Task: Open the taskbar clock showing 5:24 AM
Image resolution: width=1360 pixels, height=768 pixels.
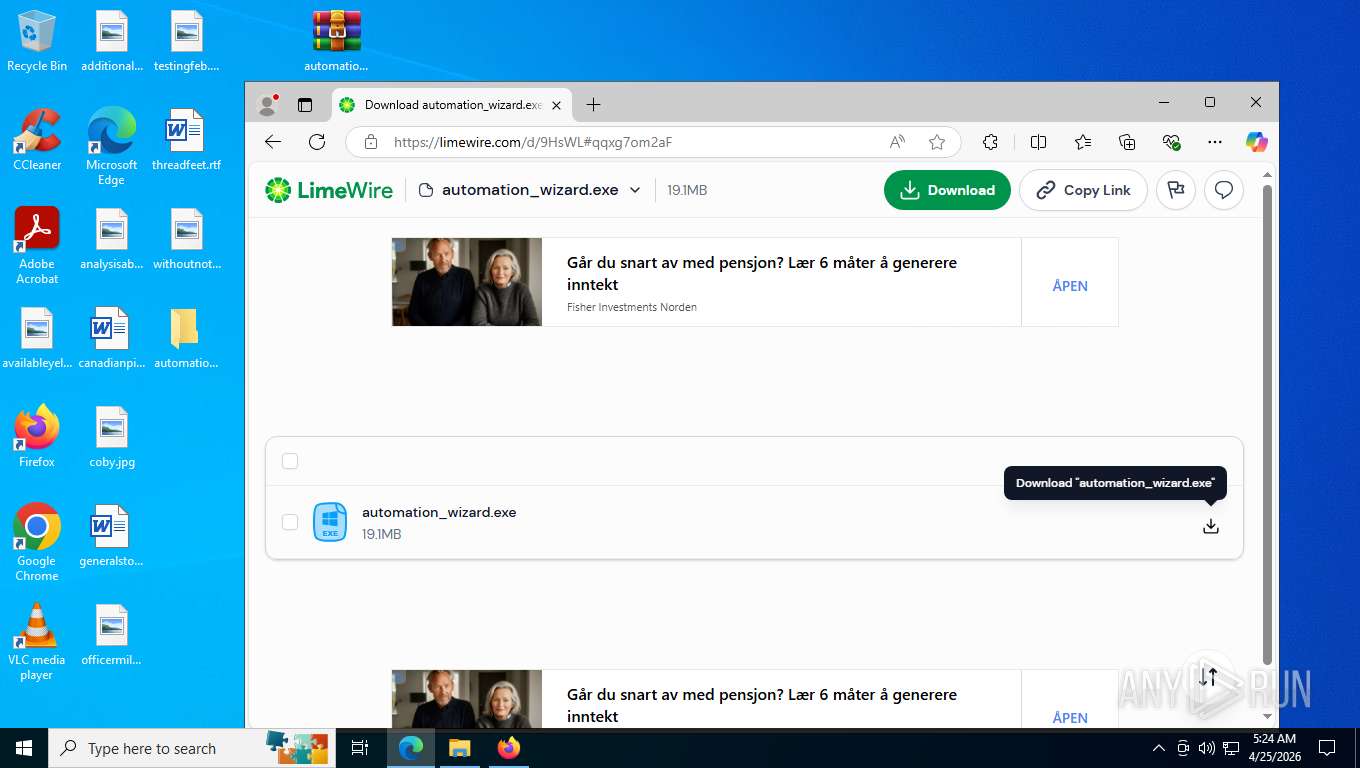Action: coord(1274,748)
